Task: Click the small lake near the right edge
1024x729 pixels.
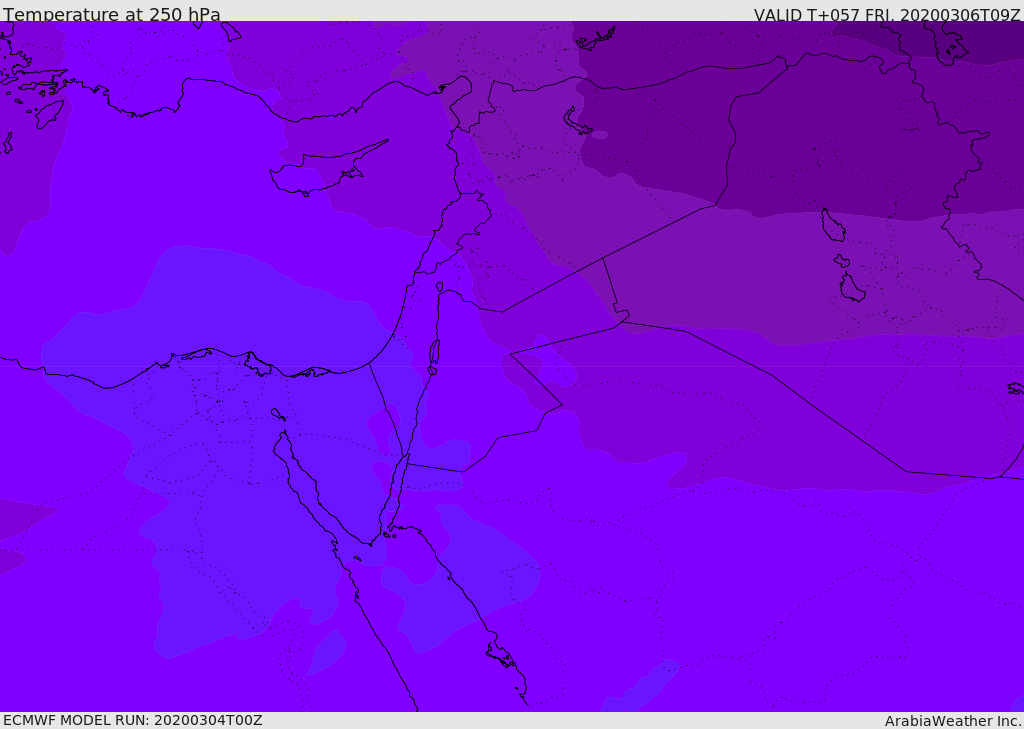Action: [x=1015, y=388]
